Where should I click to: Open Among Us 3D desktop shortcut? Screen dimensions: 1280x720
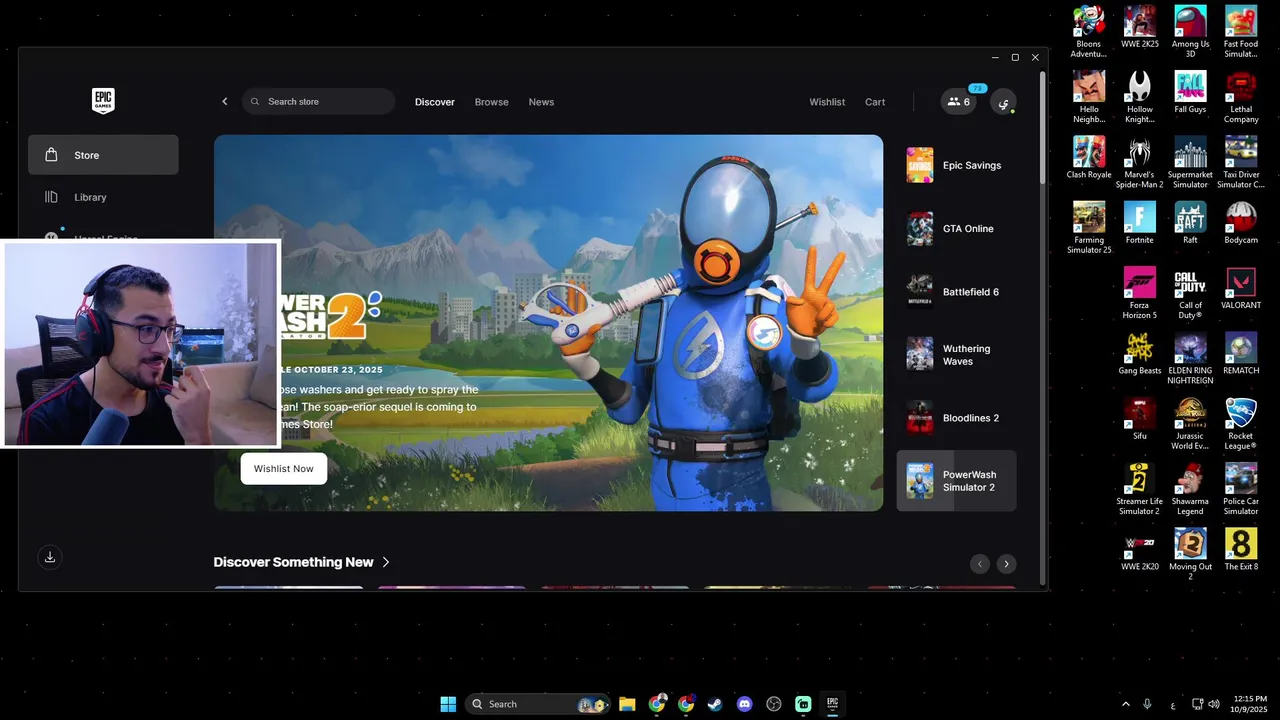click(x=1190, y=32)
